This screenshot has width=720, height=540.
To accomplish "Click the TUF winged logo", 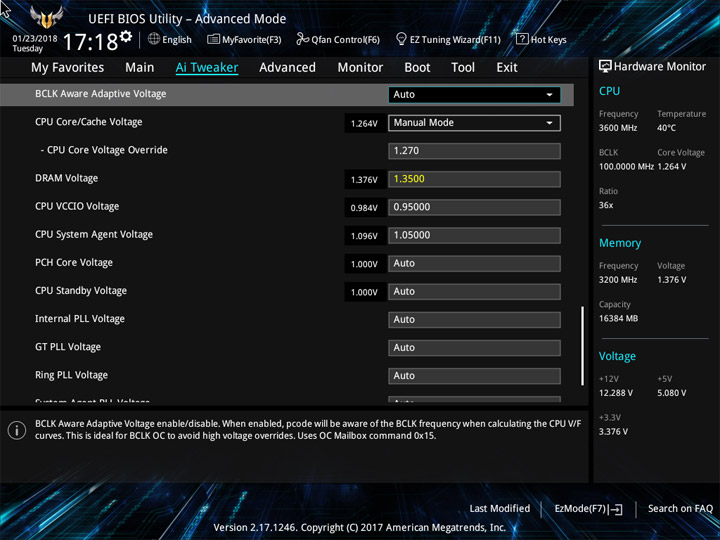I will pos(46,17).
